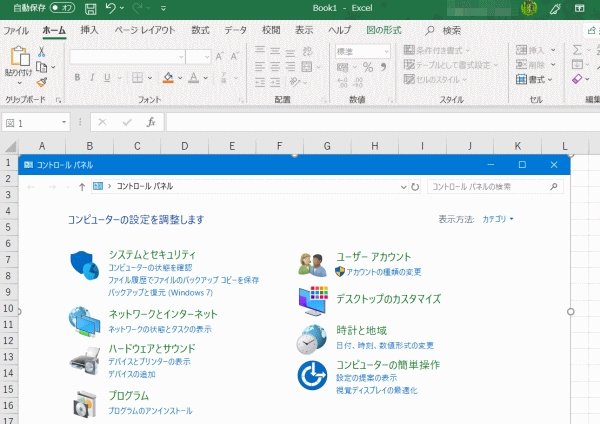Center text horizontally
600x424 pixels.
coord(275,67)
